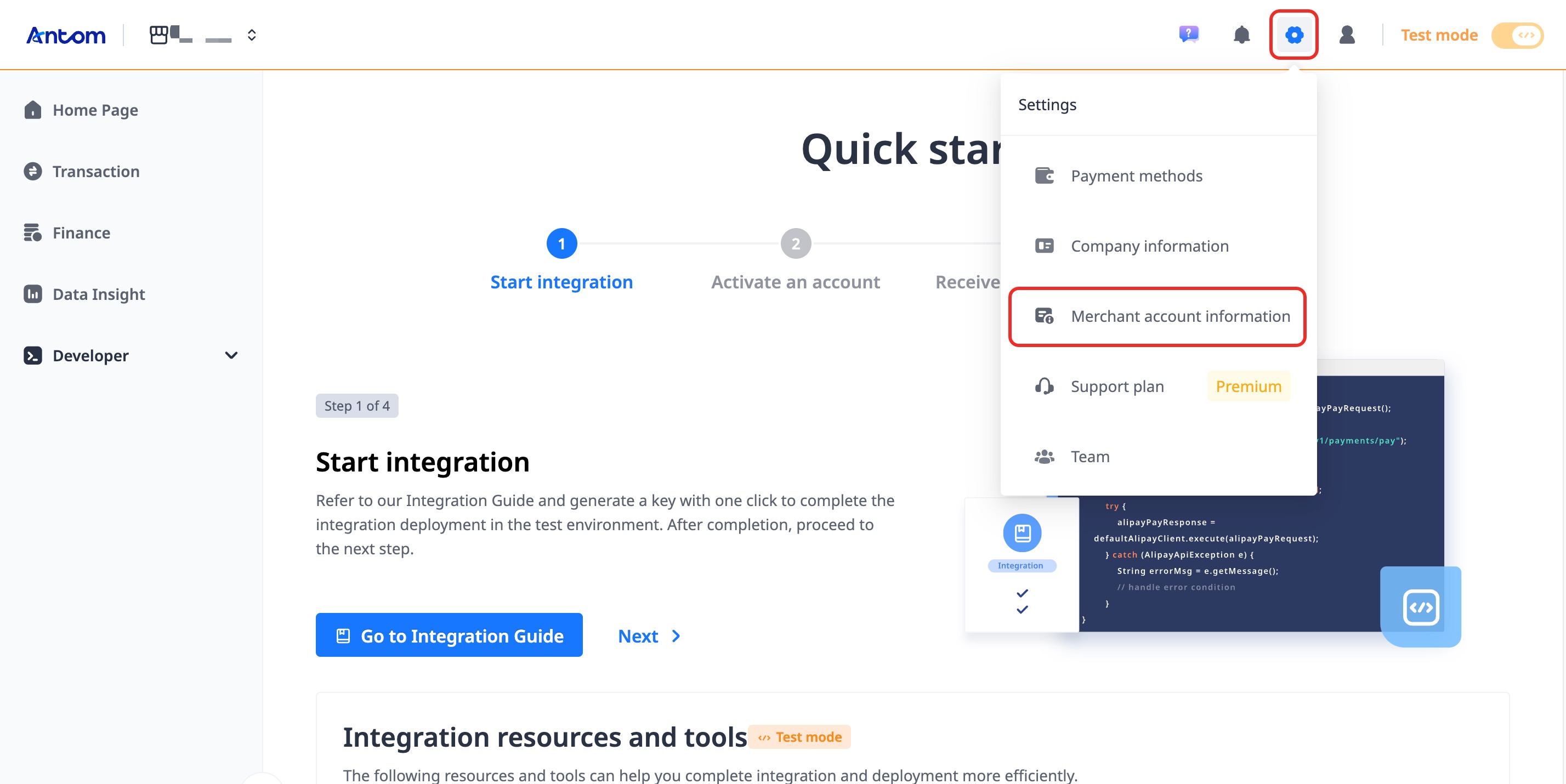
Task: Open Finance from the sidebar
Action: 81,233
